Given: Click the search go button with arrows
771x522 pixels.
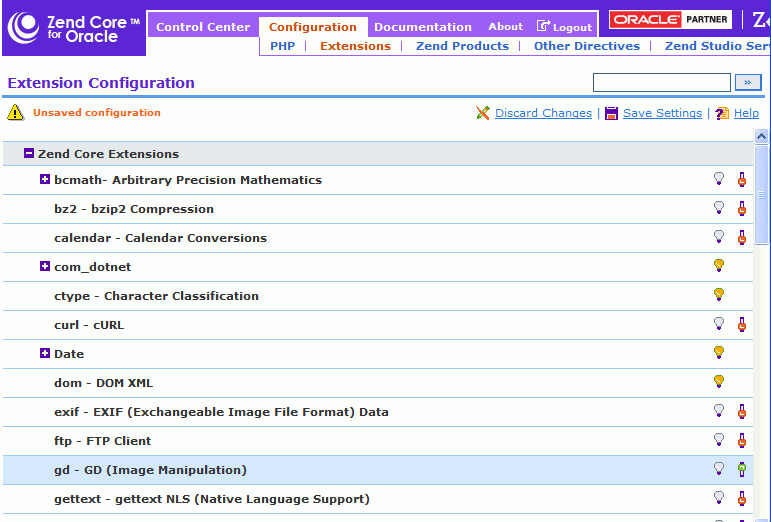Looking at the screenshot, I should pos(748,83).
